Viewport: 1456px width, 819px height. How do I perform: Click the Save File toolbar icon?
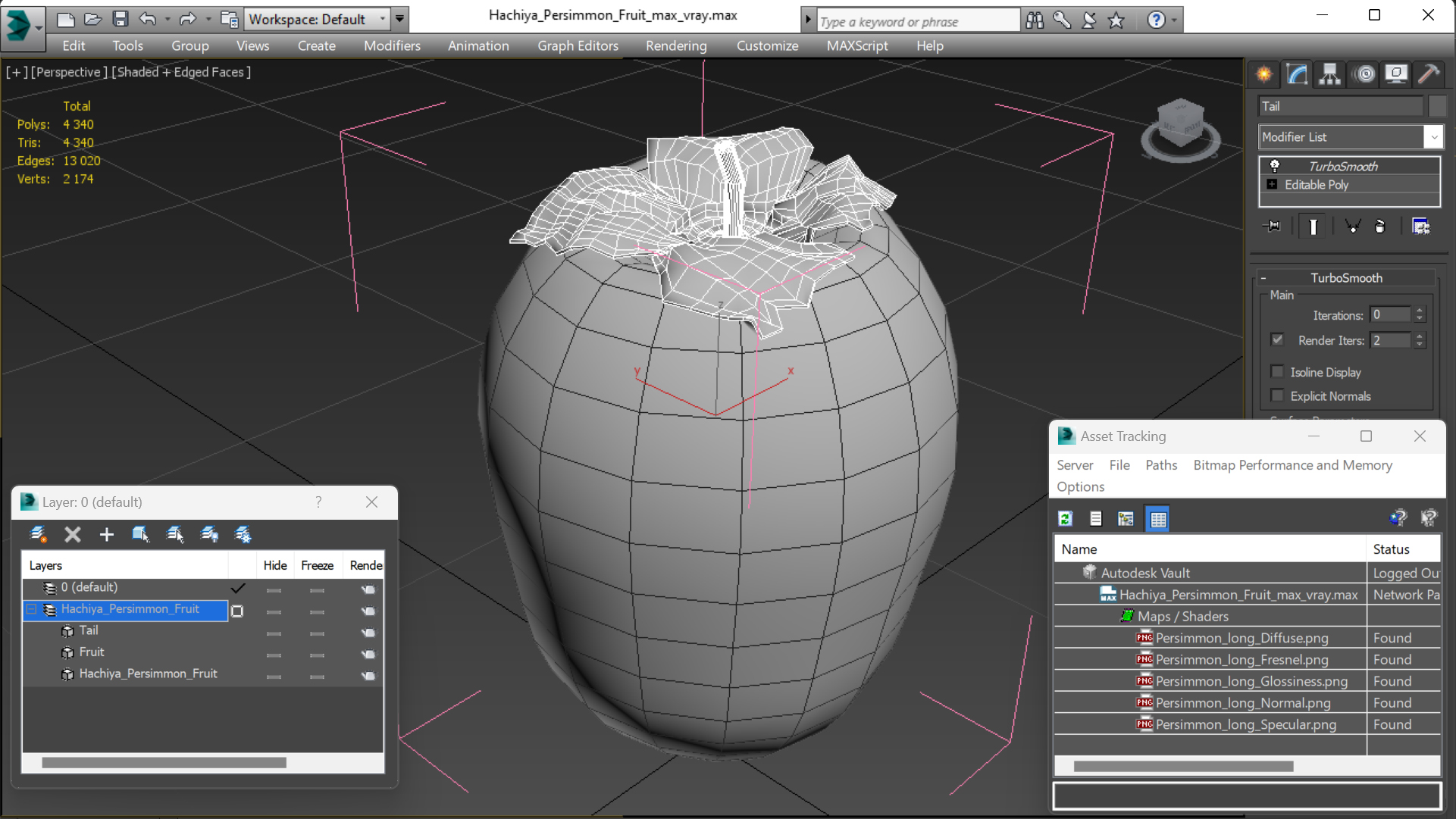(x=120, y=19)
